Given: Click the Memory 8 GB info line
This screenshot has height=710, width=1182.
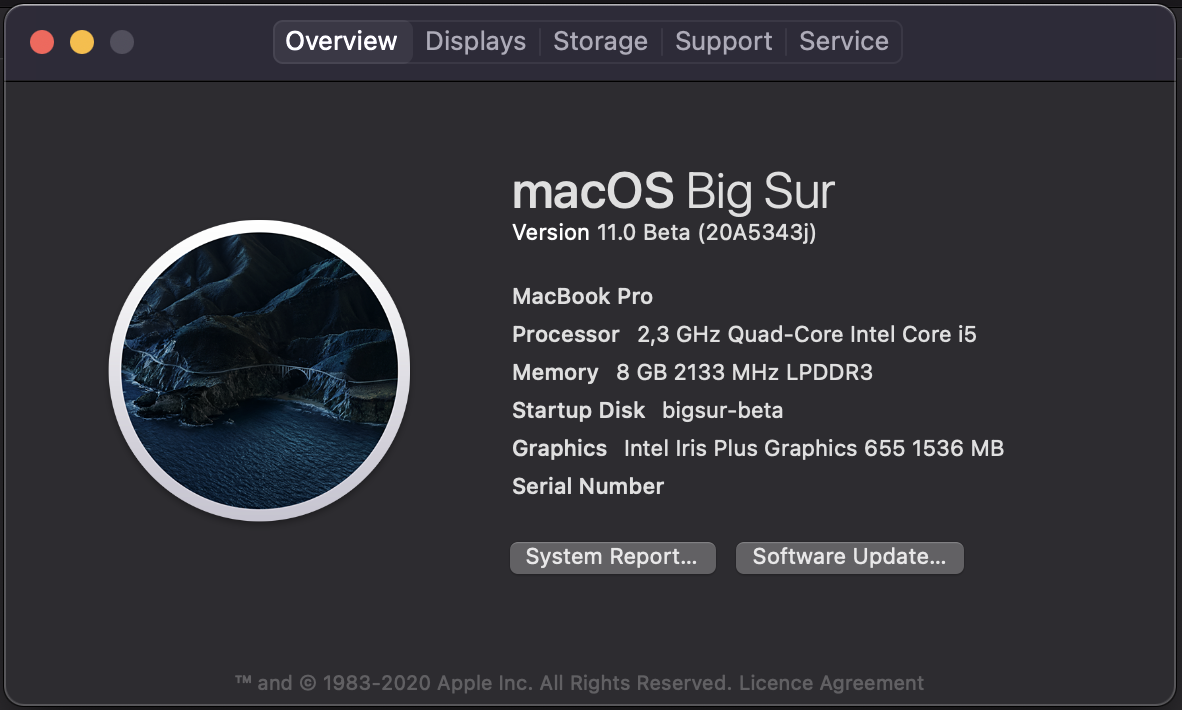Looking at the screenshot, I should [692, 373].
